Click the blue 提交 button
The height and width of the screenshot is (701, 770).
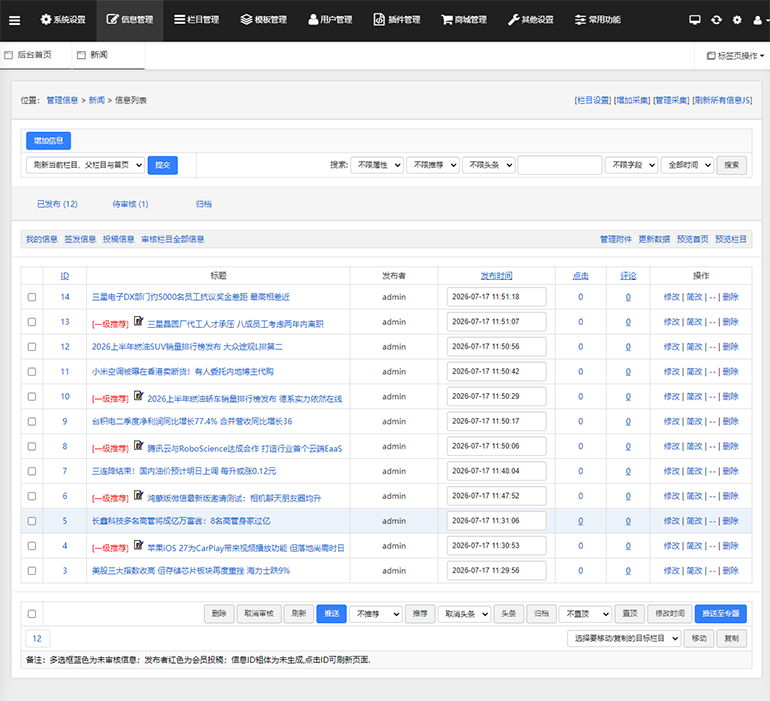click(x=163, y=165)
